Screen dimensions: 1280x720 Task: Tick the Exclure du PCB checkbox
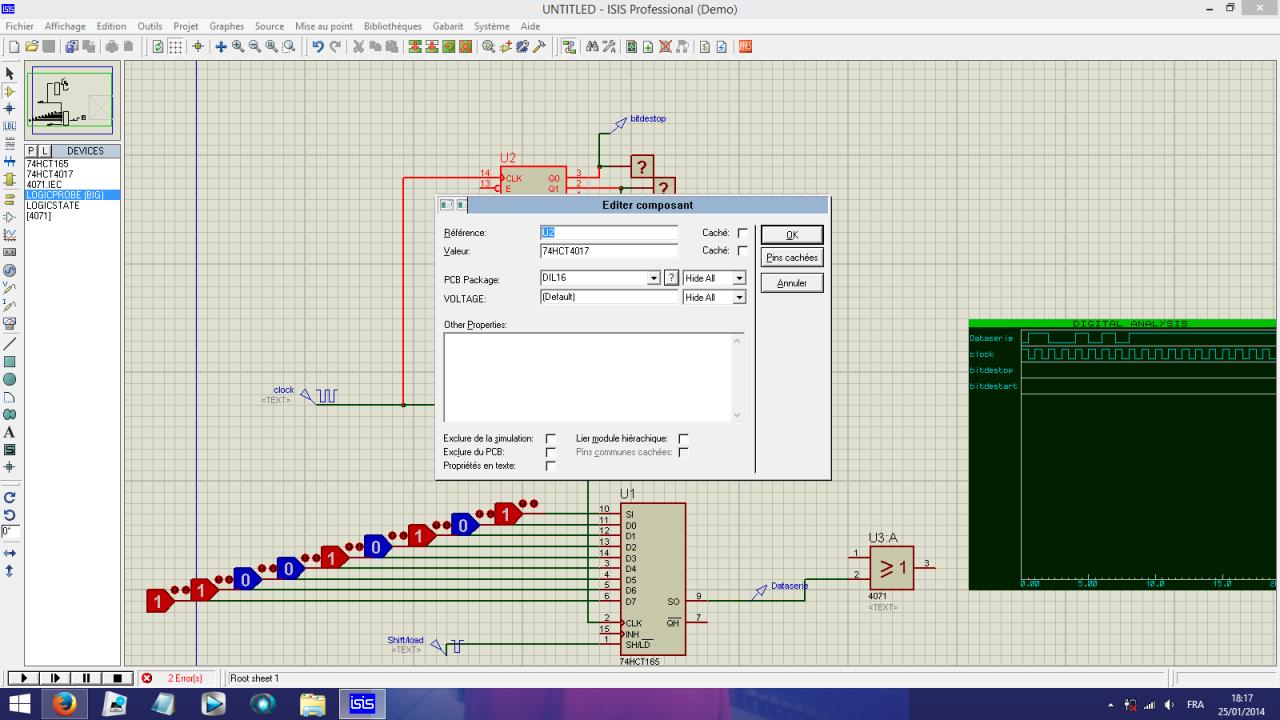(550, 452)
